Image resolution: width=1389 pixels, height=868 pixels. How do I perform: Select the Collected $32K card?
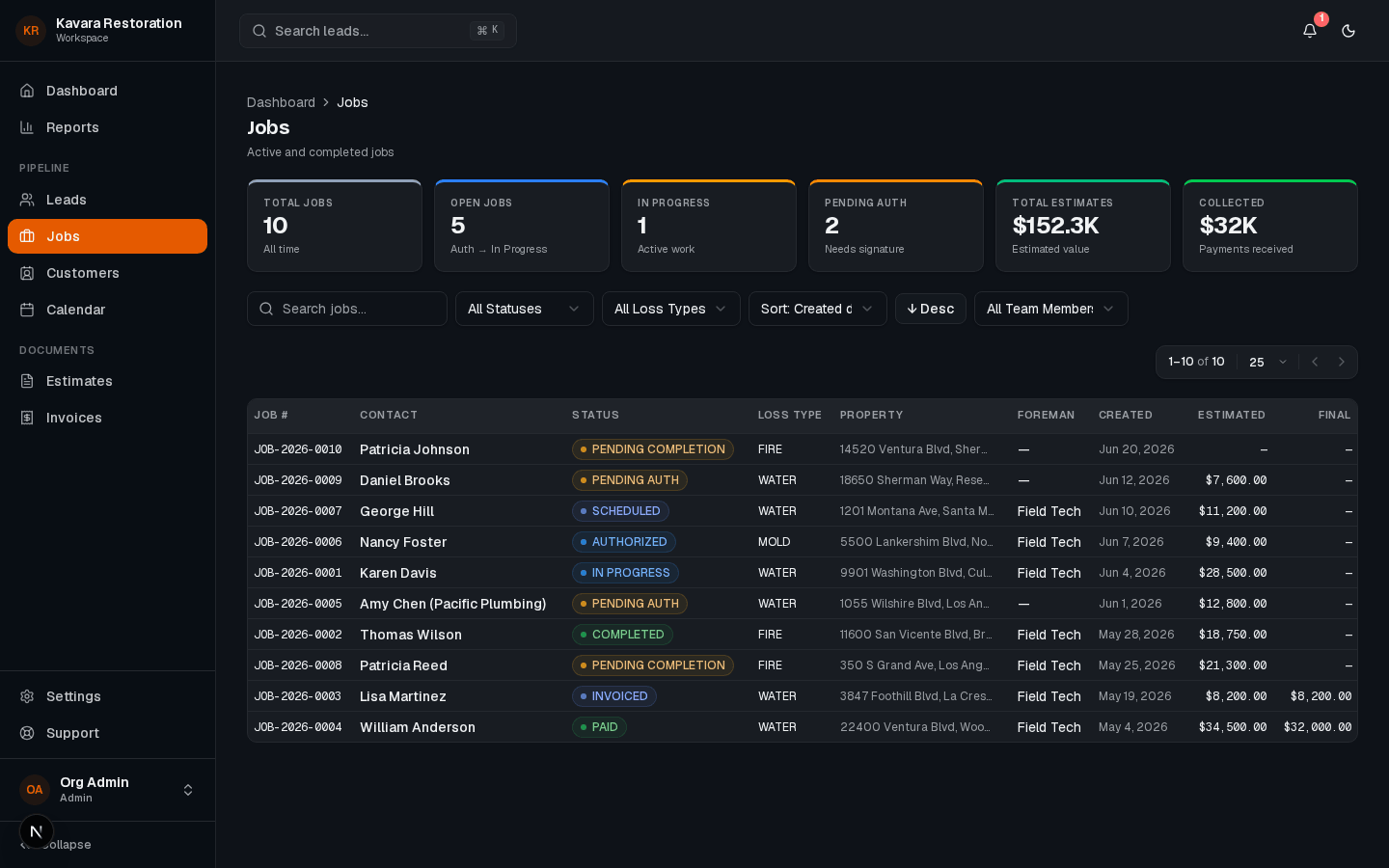point(1270,226)
